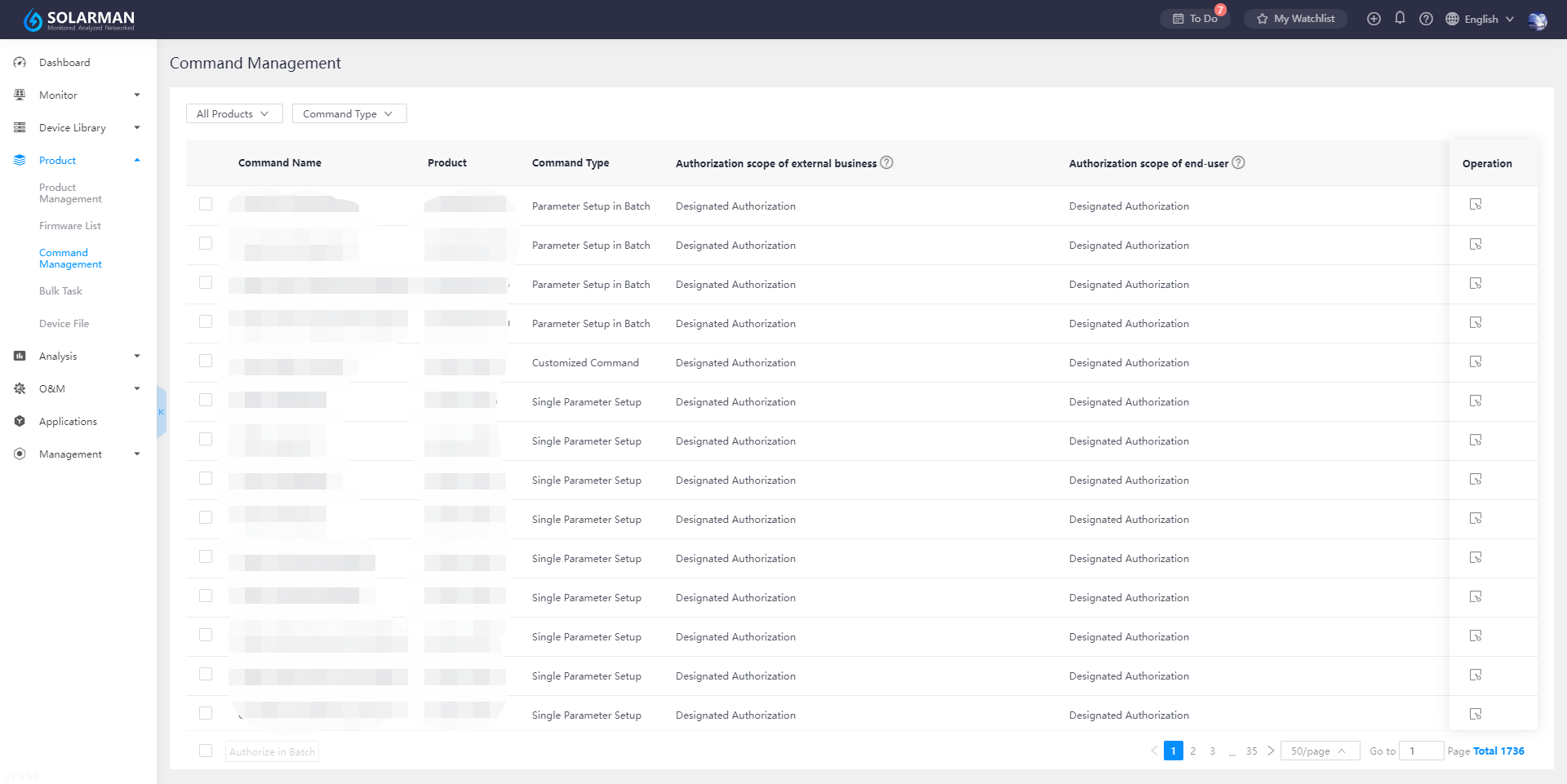Viewport: 1567px width, 784px height.
Task: Collapse the sidebar with the edge handle
Action: [x=162, y=412]
